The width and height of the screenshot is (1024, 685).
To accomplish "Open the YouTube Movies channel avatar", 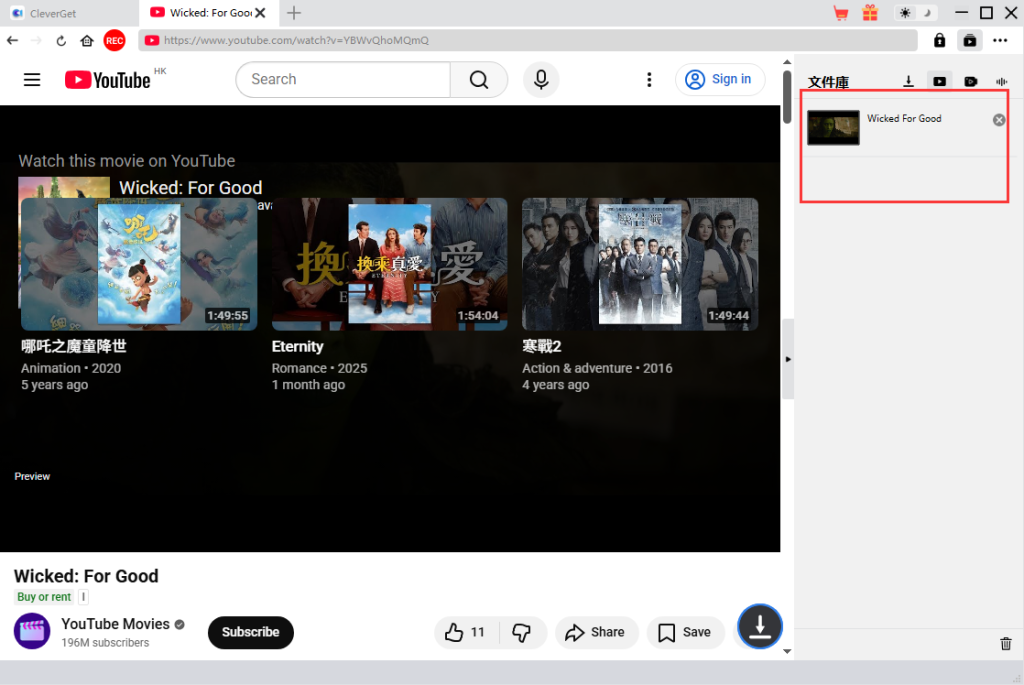I will (32, 631).
